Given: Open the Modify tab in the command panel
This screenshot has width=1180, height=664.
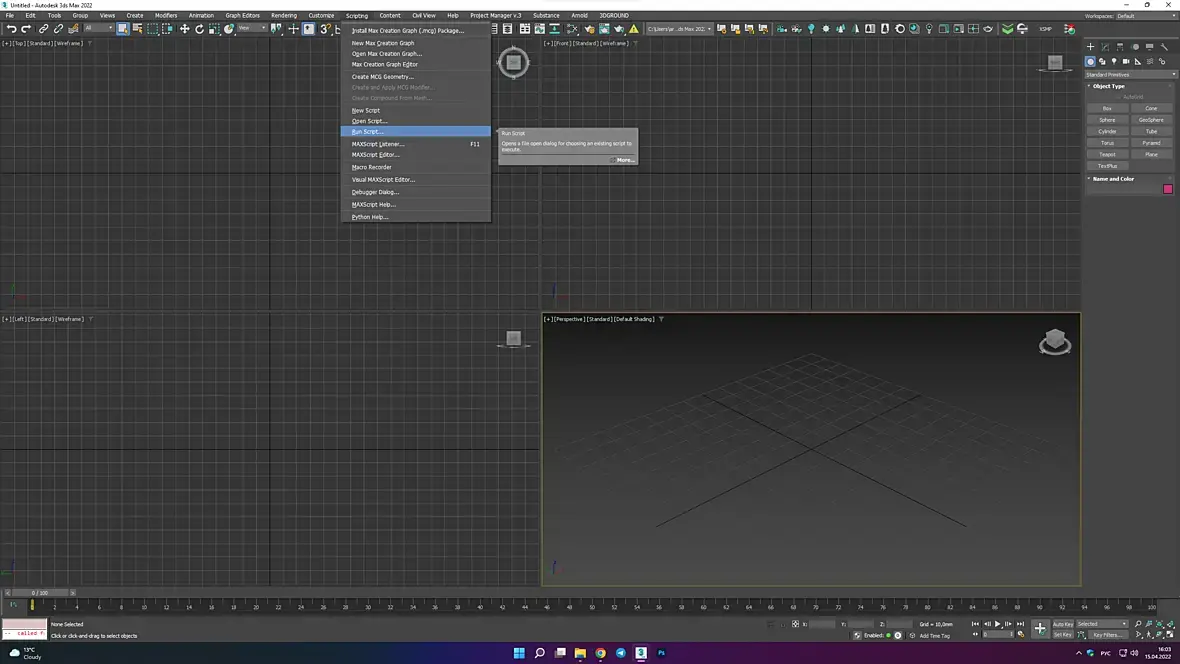Looking at the screenshot, I should tap(1105, 47).
